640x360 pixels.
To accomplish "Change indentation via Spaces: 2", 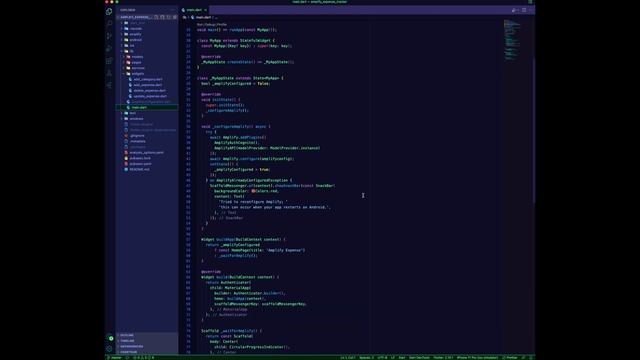I will pos(366,358).
